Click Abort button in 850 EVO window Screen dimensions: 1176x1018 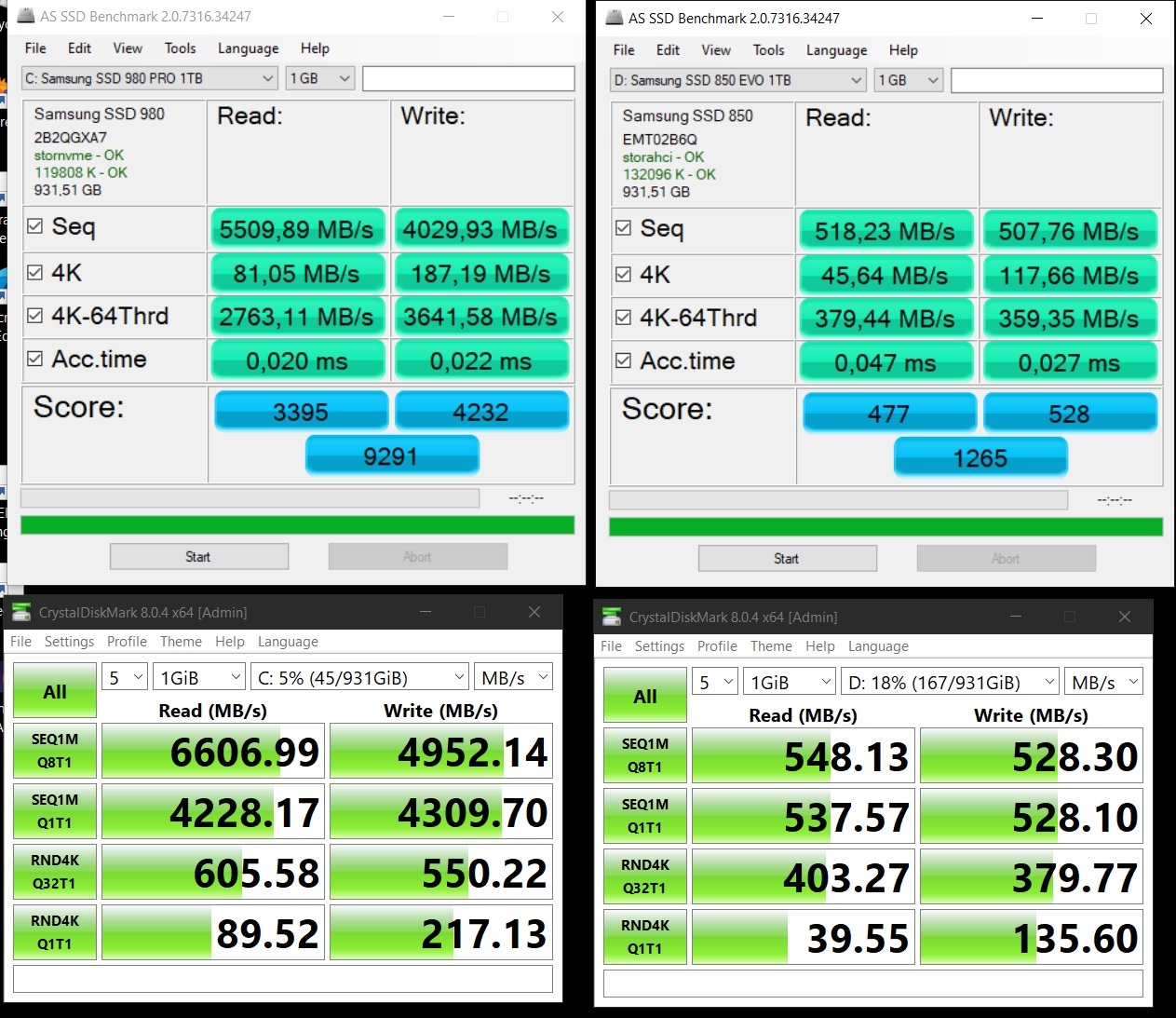click(x=1007, y=558)
